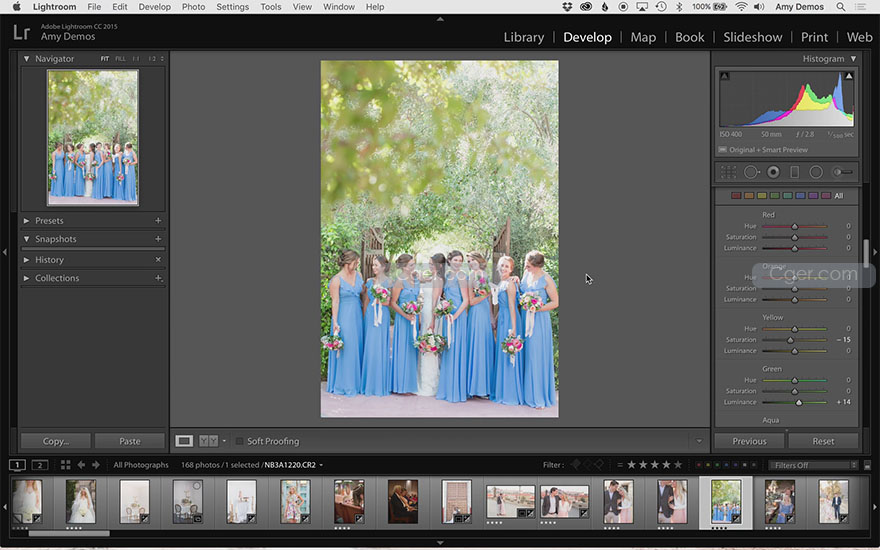This screenshot has height=550, width=880.
Task: Go back to previous source arrow
Action: 81,465
